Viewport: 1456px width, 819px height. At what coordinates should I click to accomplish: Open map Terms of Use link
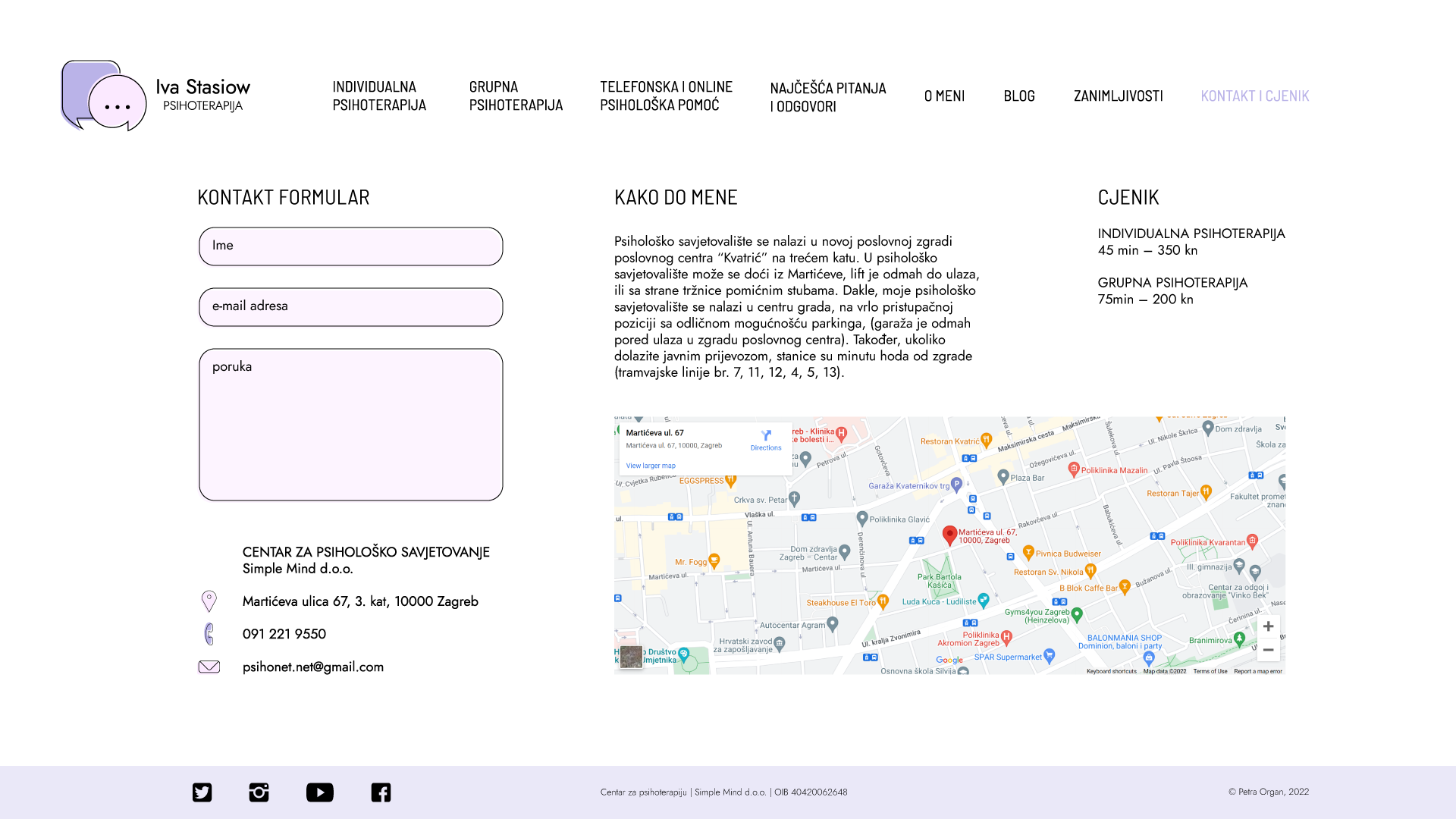(x=1210, y=671)
